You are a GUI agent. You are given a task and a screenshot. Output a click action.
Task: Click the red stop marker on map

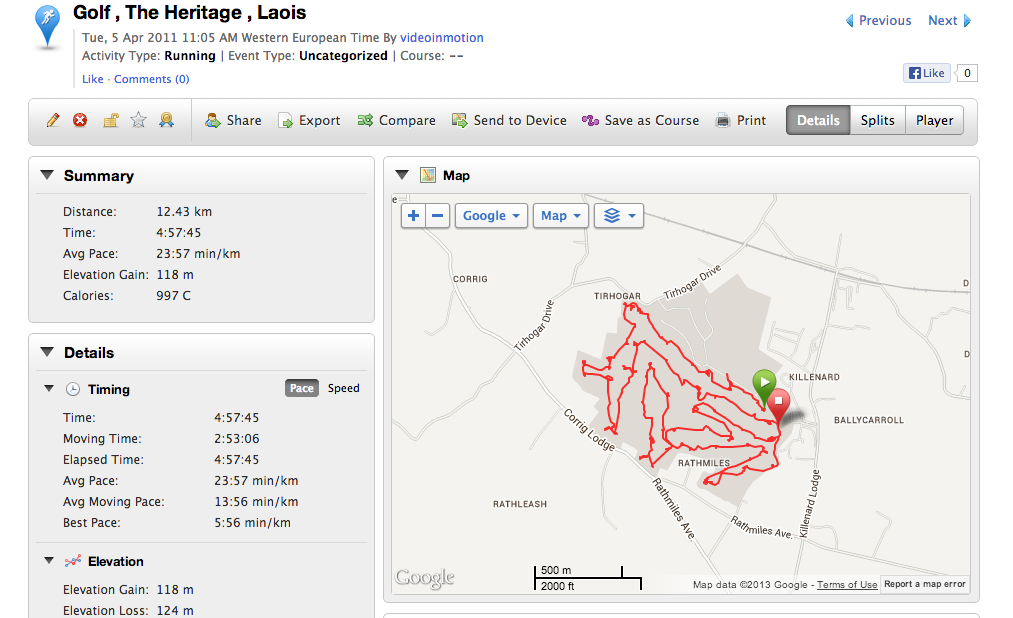tap(778, 406)
